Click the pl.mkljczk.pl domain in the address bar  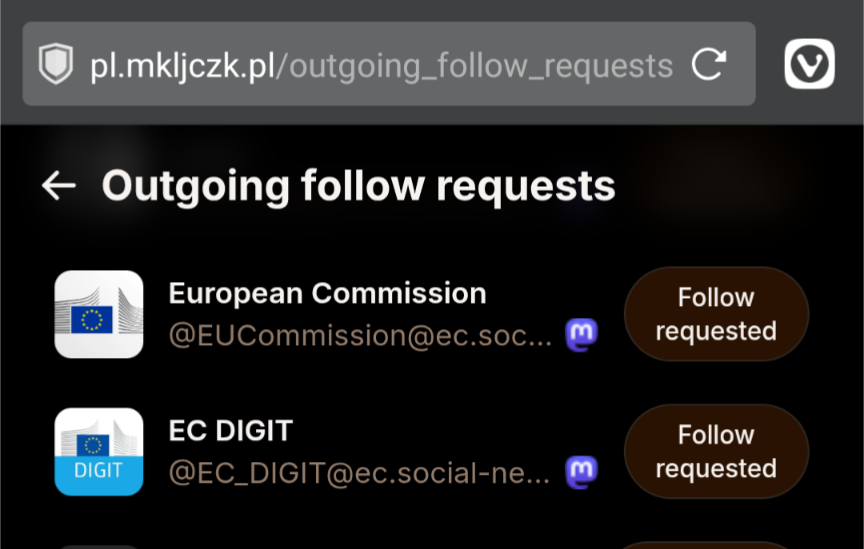point(182,66)
